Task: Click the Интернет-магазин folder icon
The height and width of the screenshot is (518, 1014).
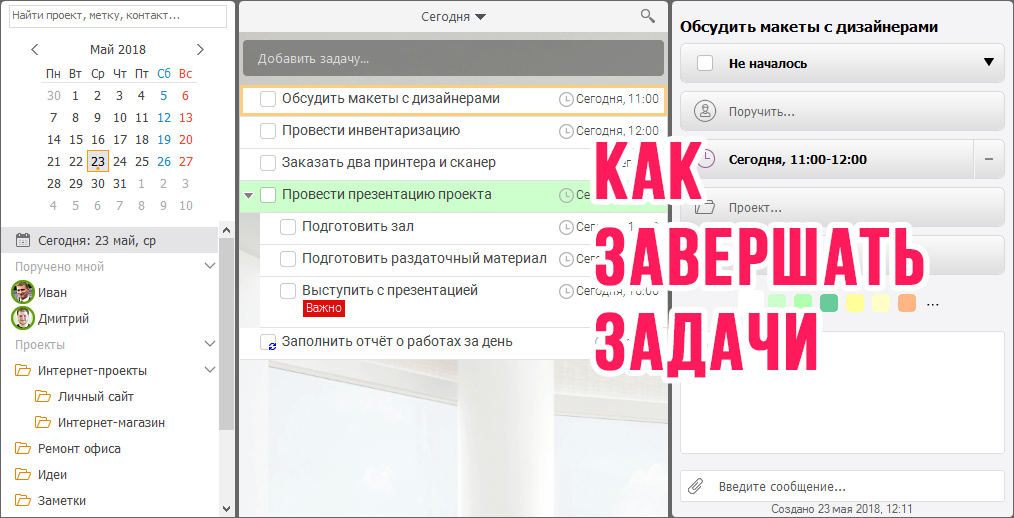Action: 43,422
